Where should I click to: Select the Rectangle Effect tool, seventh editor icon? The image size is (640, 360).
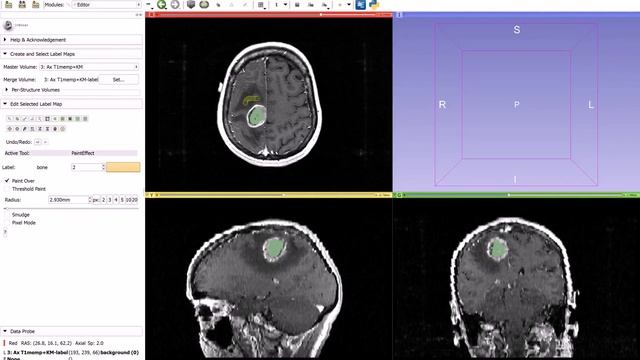click(55, 119)
